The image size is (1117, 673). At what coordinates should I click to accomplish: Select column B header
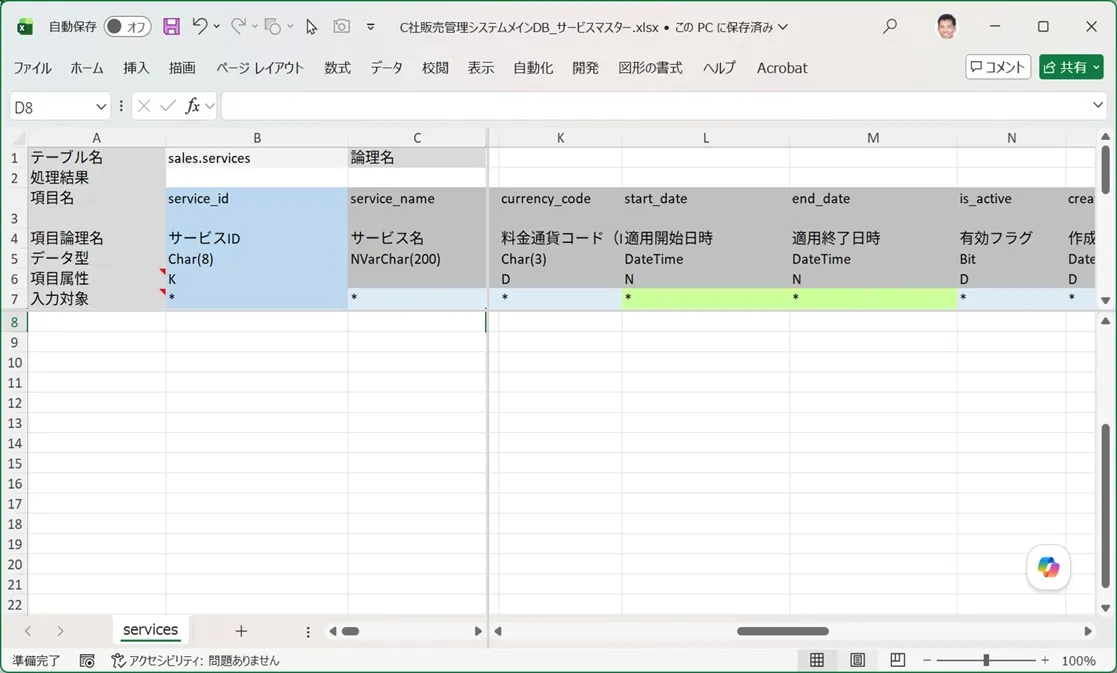click(257, 138)
